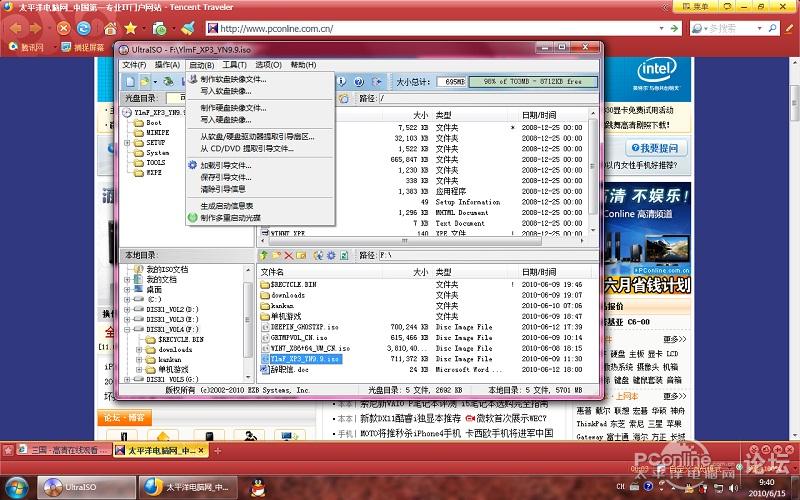Expand the downloads folder in local tree
Image resolution: width=800 pixels, height=500 pixels.
[139, 349]
